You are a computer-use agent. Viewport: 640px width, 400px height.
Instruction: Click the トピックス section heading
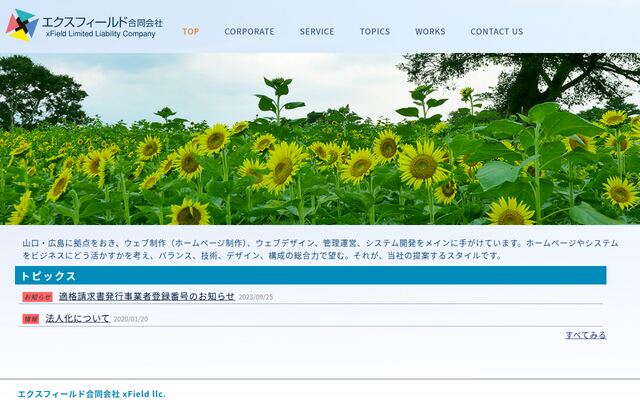coord(311,276)
